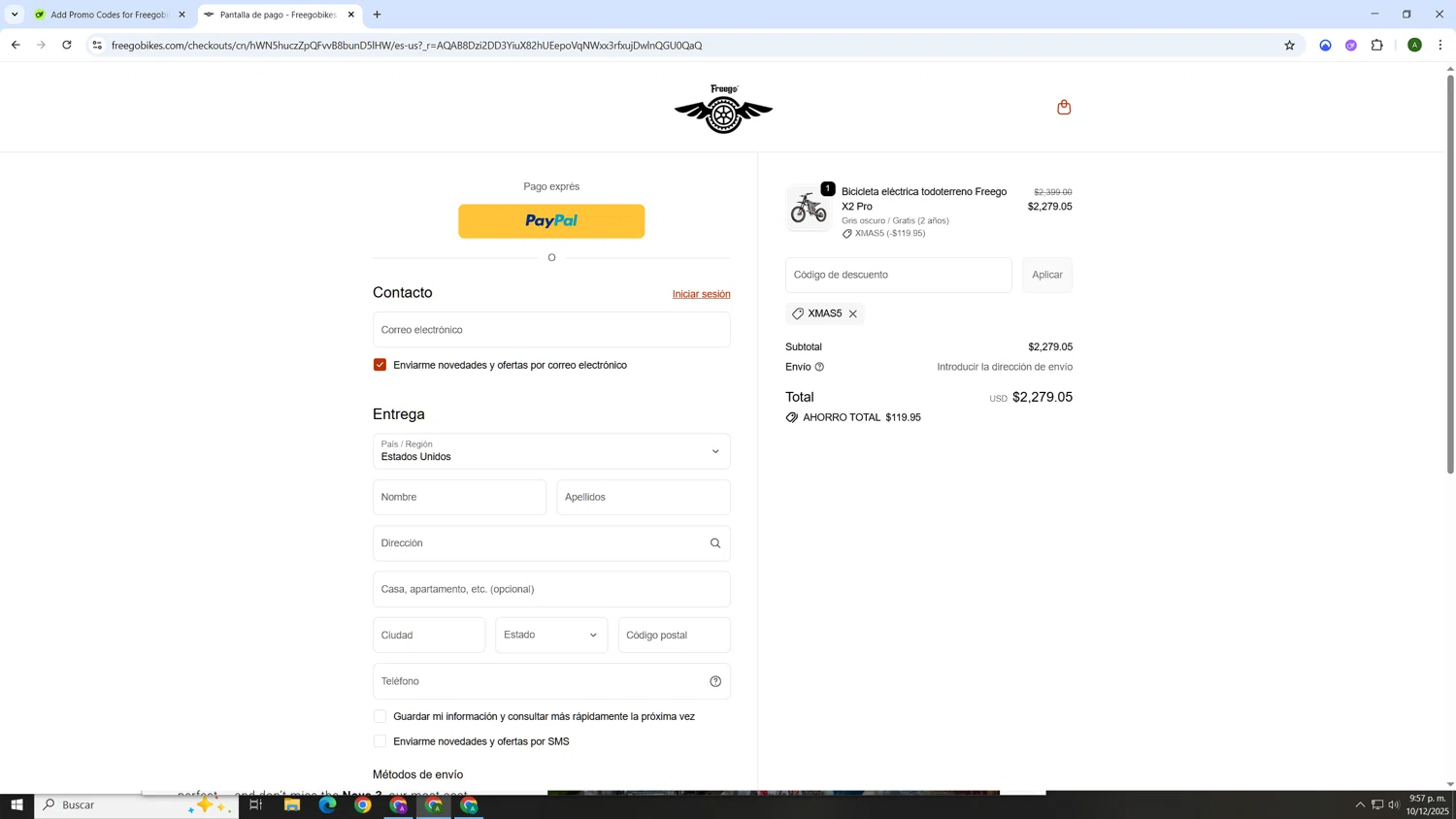Screen dimensions: 1456x819
Task: Open the País / Región dropdown
Action: [551, 451]
